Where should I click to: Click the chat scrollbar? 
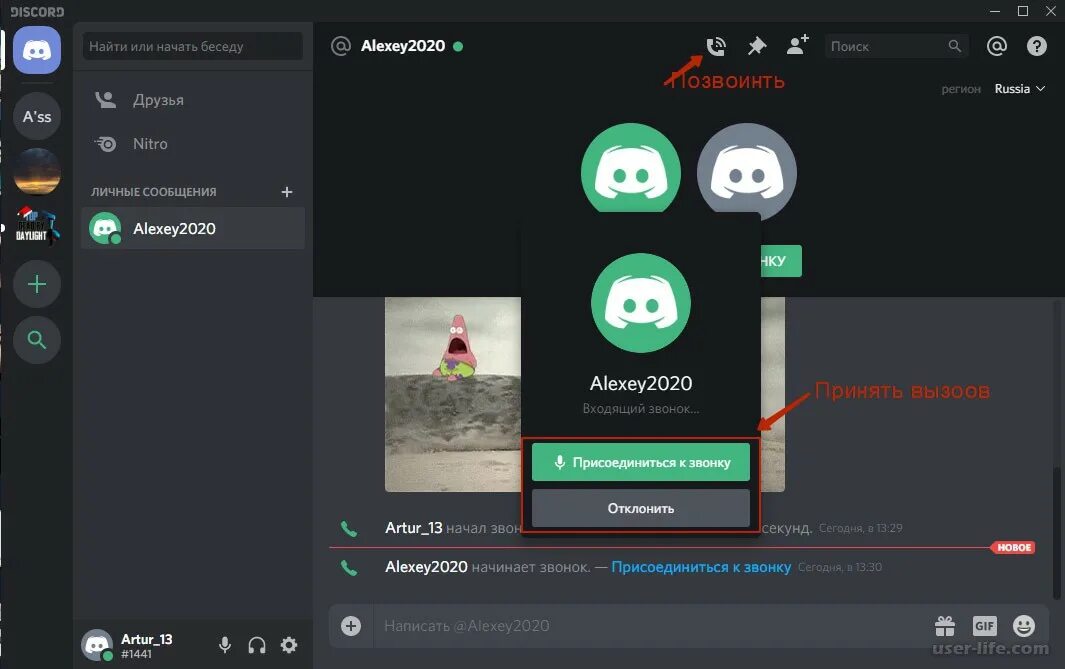1055,533
